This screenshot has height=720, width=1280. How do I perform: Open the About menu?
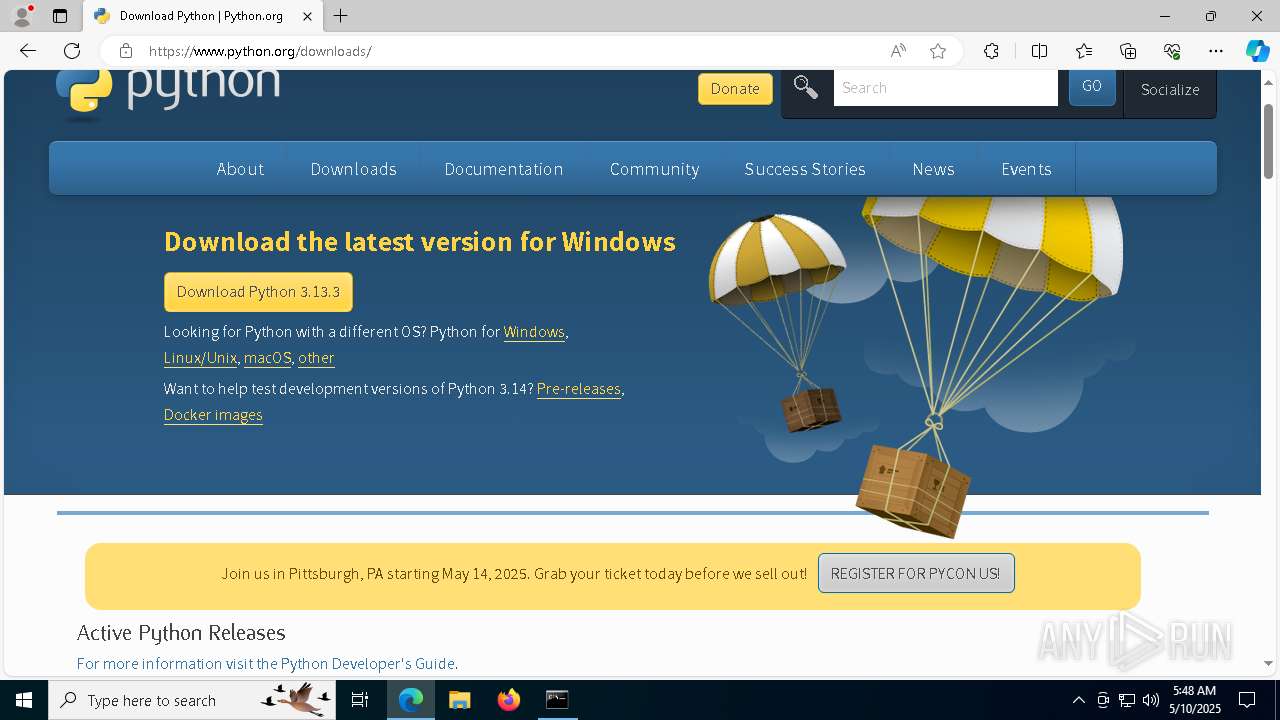pyautogui.click(x=240, y=169)
